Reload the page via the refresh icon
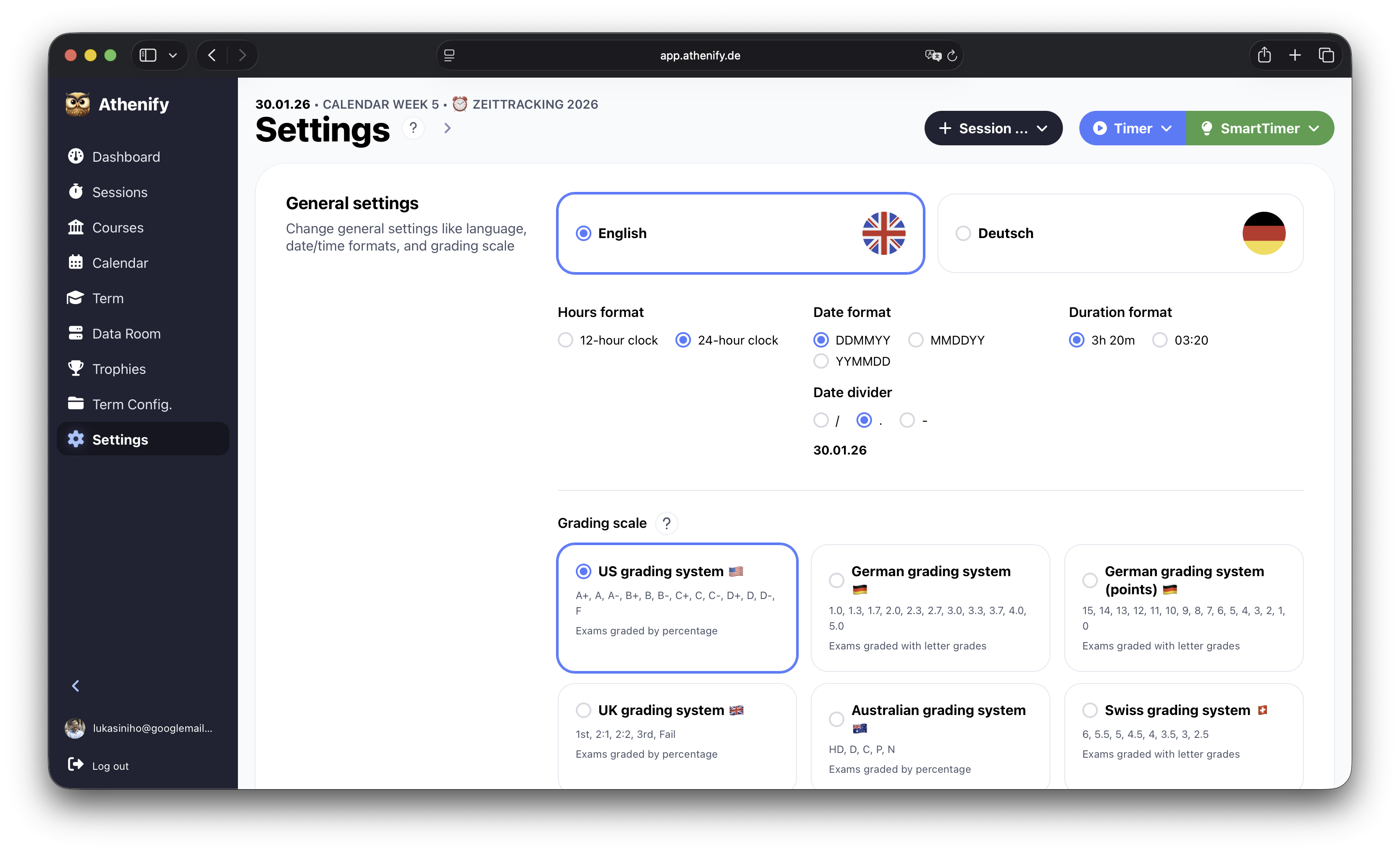The image size is (1400, 853). [953, 56]
